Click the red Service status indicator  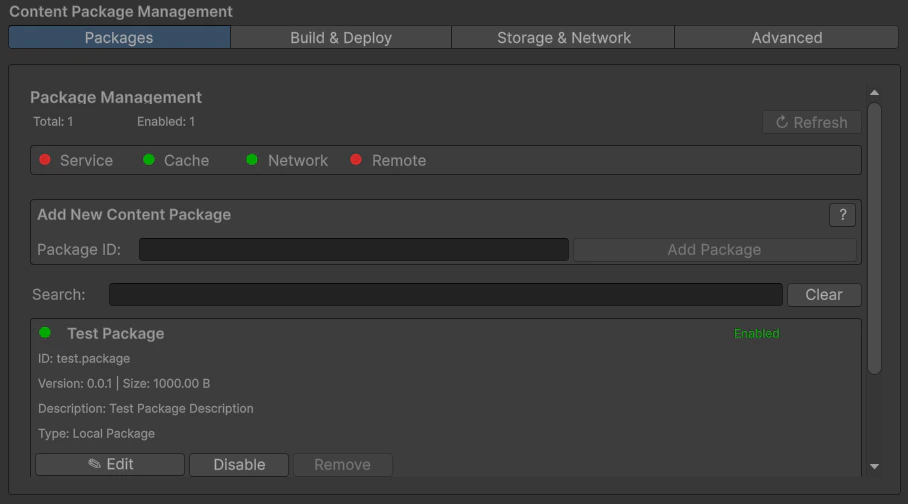pos(45,159)
